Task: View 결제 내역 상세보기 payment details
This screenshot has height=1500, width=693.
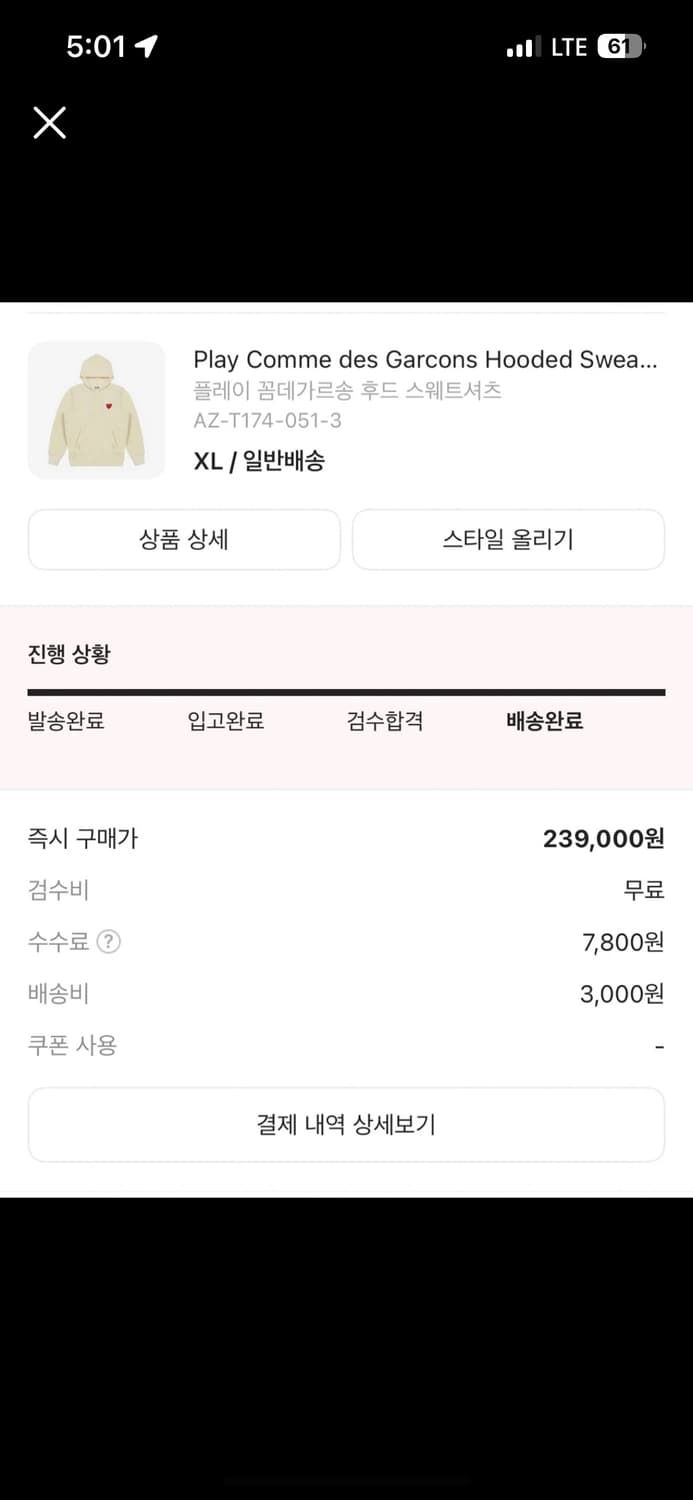Action: coord(346,1124)
